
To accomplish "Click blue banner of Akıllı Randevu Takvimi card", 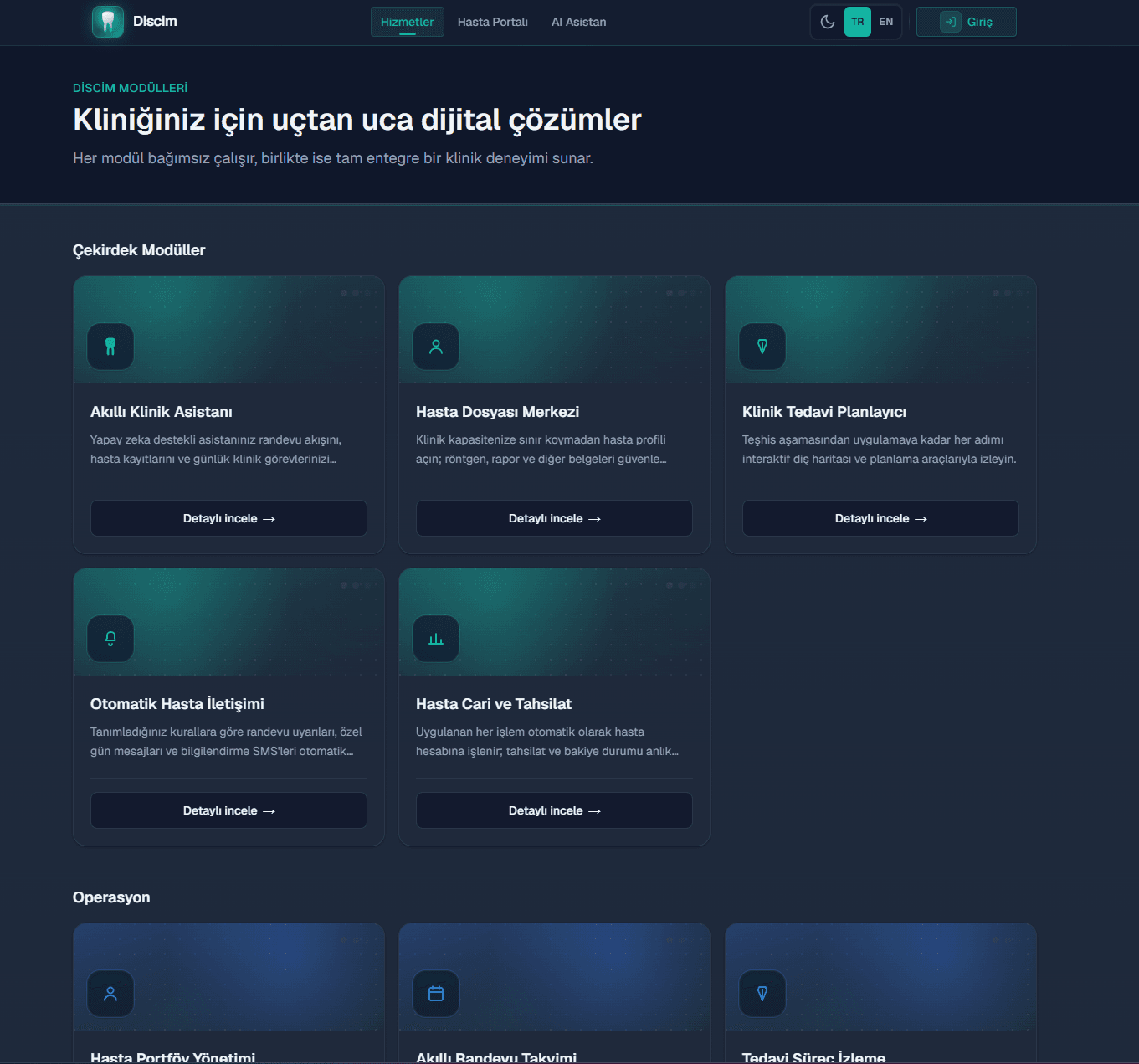I will [554, 977].
